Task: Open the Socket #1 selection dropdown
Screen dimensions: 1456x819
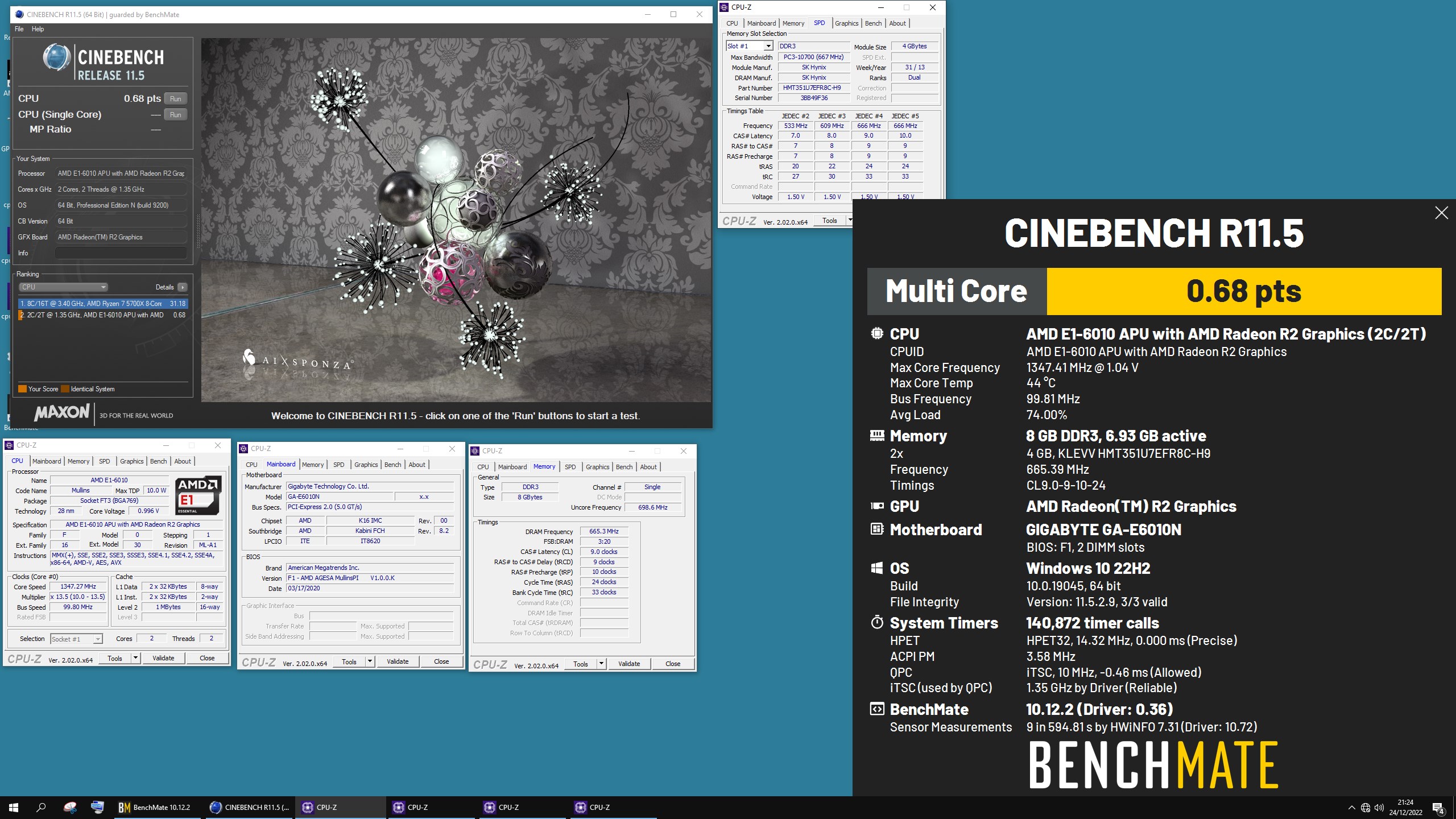Action: pos(76,639)
